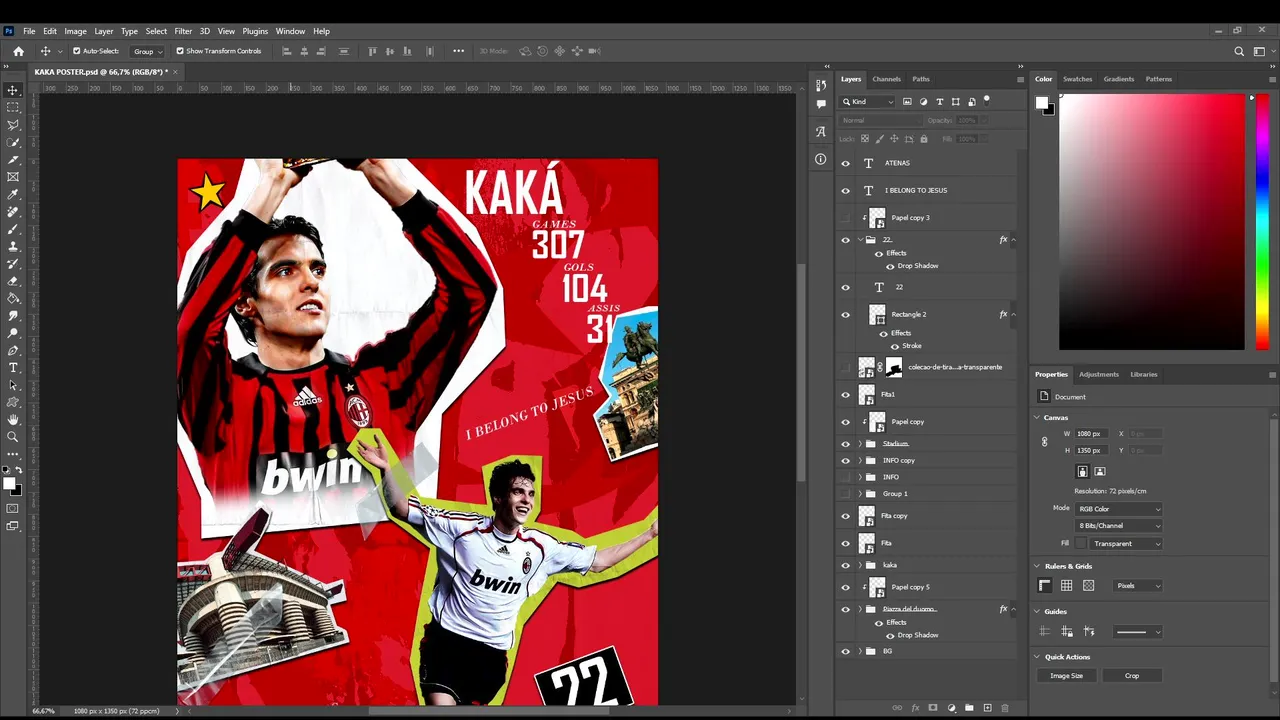Open the Kind filter dropdown

(868, 101)
